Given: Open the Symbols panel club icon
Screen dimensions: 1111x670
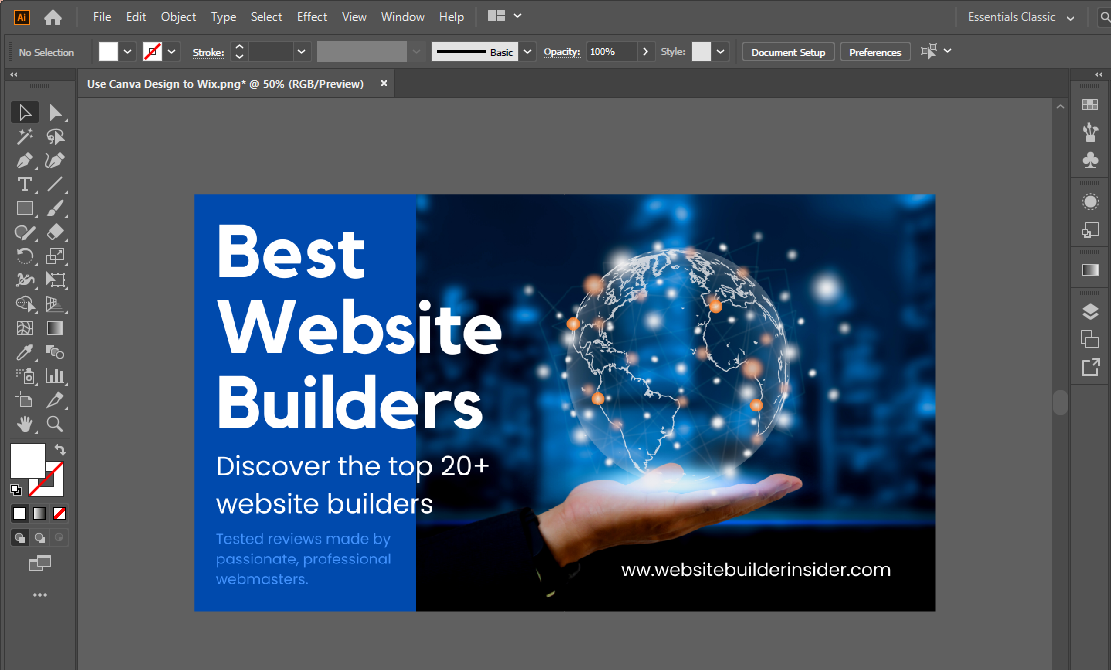Looking at the screenshot, I should pyautogui.click(x=1090, y=160).
